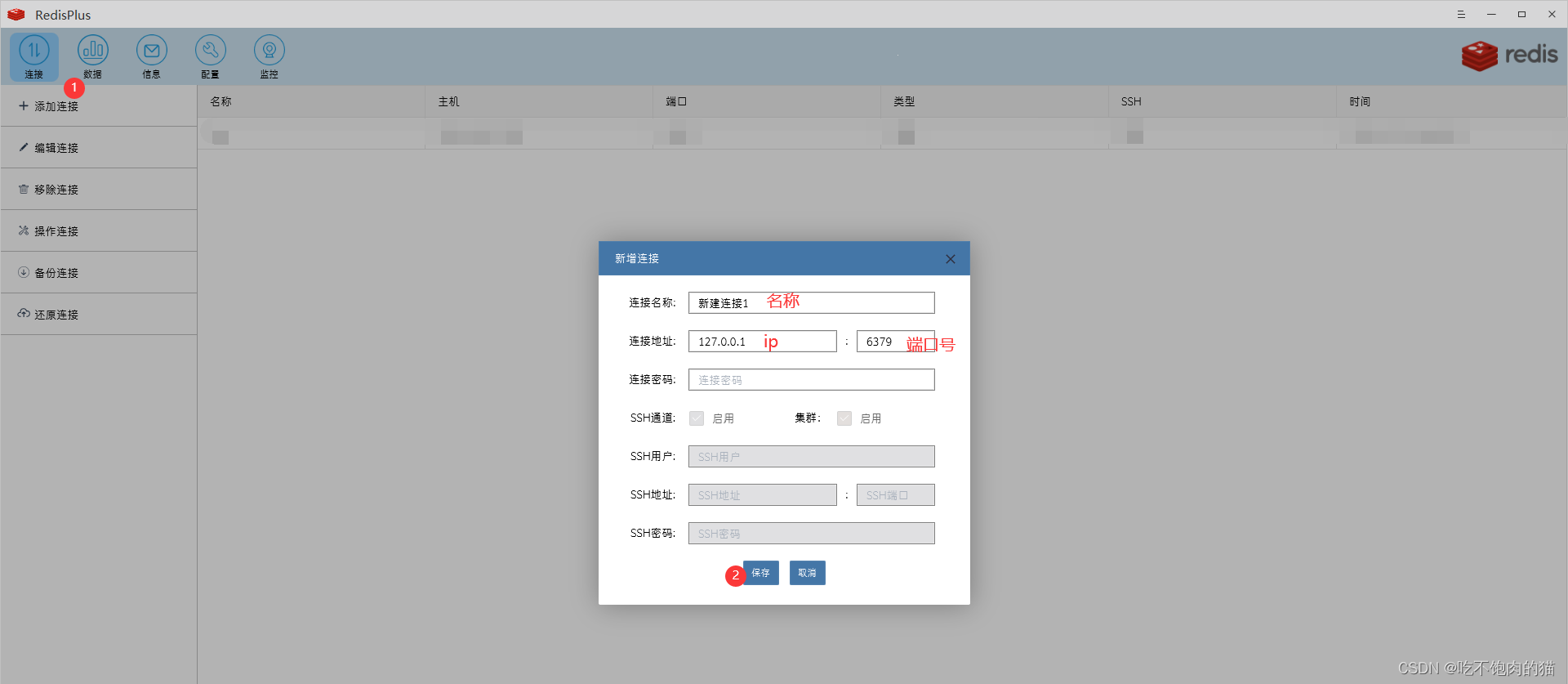The width and height of the screenshot is (1568, 684).
Task: Click the 保存 save button
Action: tap(761, 573)
